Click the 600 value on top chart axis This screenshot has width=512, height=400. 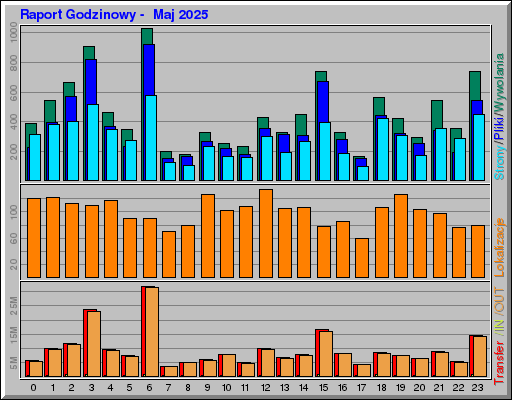coord(14,93)
